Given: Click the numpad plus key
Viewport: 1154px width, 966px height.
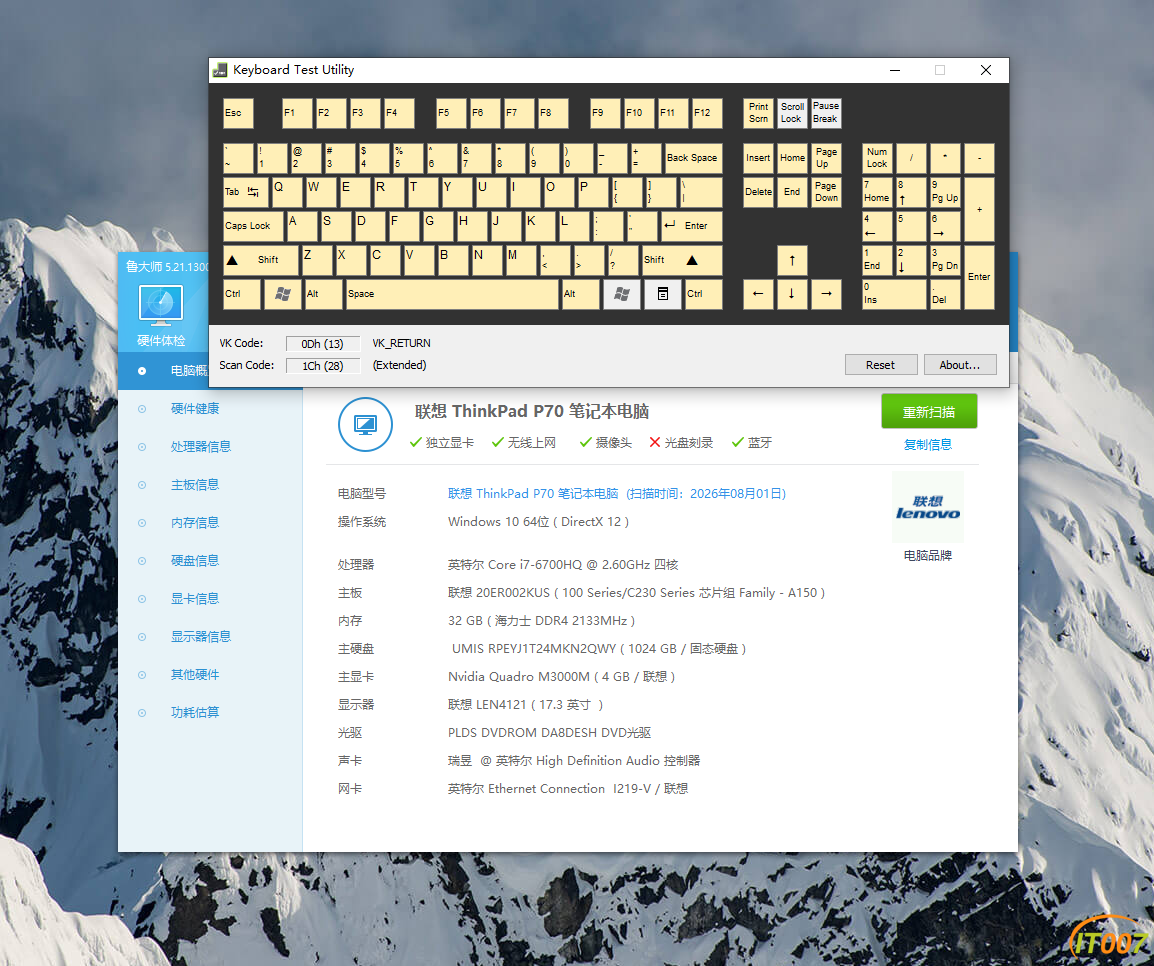Looking at the screenshot, I should coord(979,209).
